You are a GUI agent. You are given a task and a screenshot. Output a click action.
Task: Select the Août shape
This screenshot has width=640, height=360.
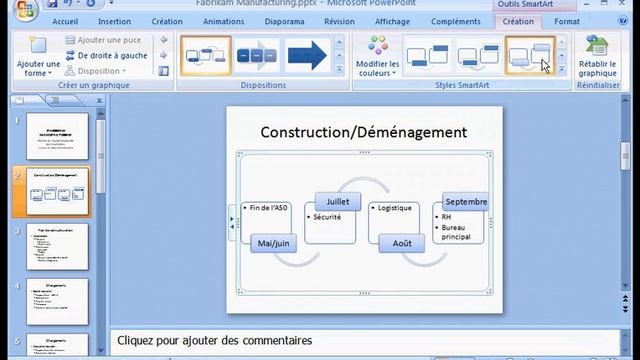click(402, 243)
